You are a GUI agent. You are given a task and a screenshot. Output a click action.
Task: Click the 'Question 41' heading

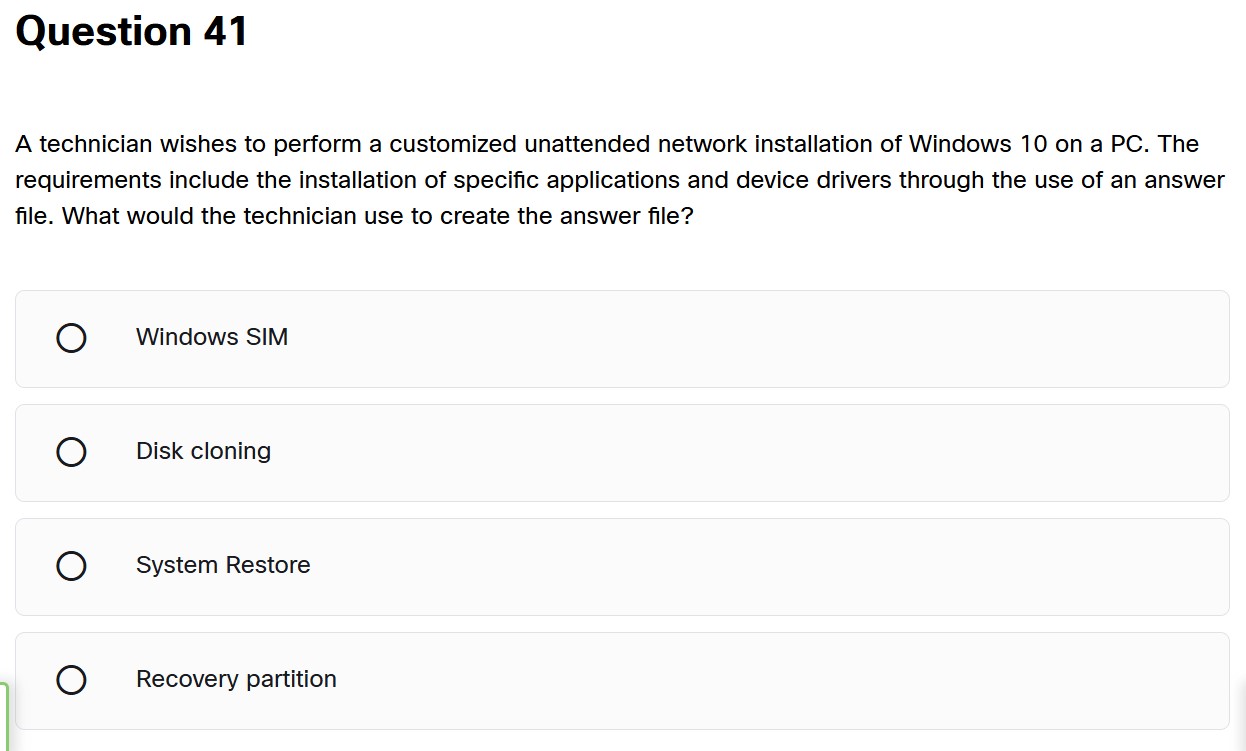131,32
